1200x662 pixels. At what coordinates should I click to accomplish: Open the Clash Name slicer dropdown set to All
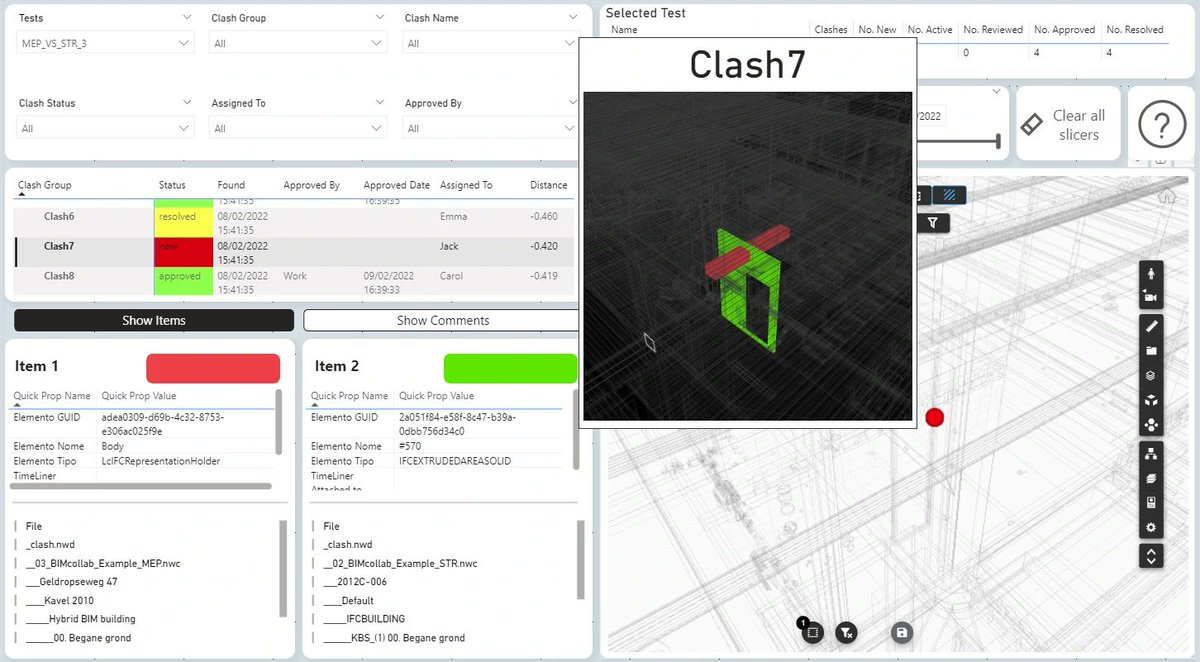click(x=491, y=43)
